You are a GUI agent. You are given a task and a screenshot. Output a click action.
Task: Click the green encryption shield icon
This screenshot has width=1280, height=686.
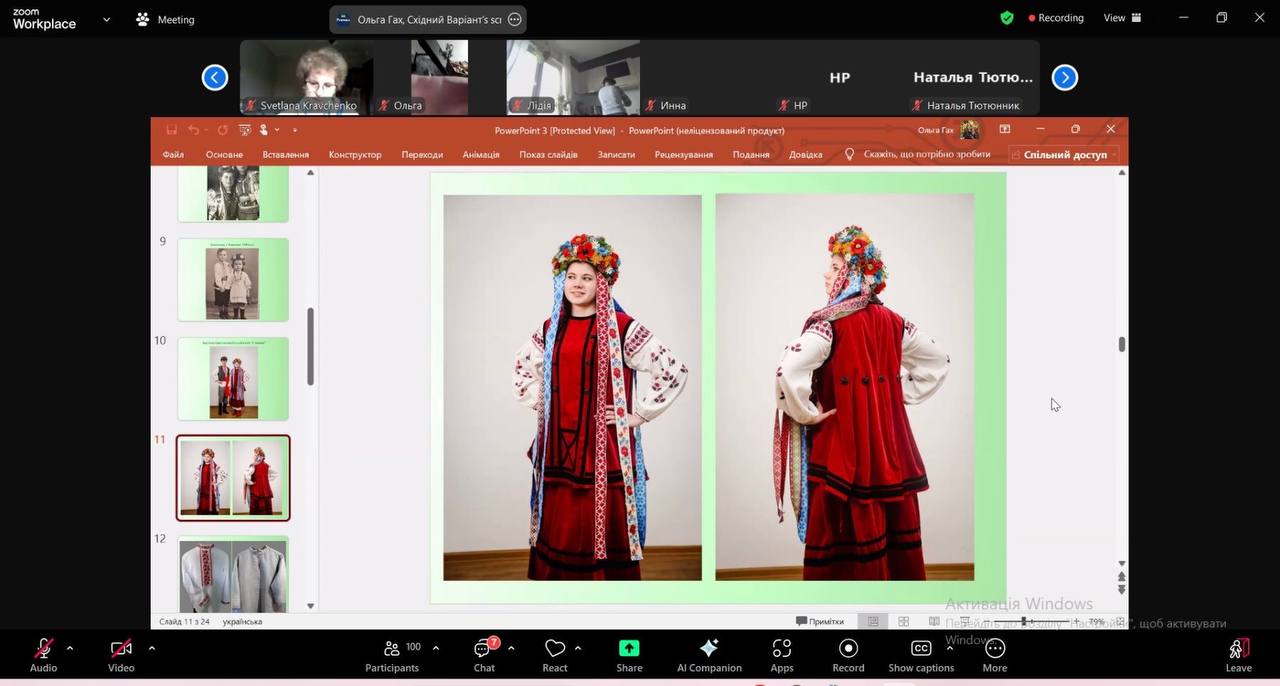pos(1007,18)
